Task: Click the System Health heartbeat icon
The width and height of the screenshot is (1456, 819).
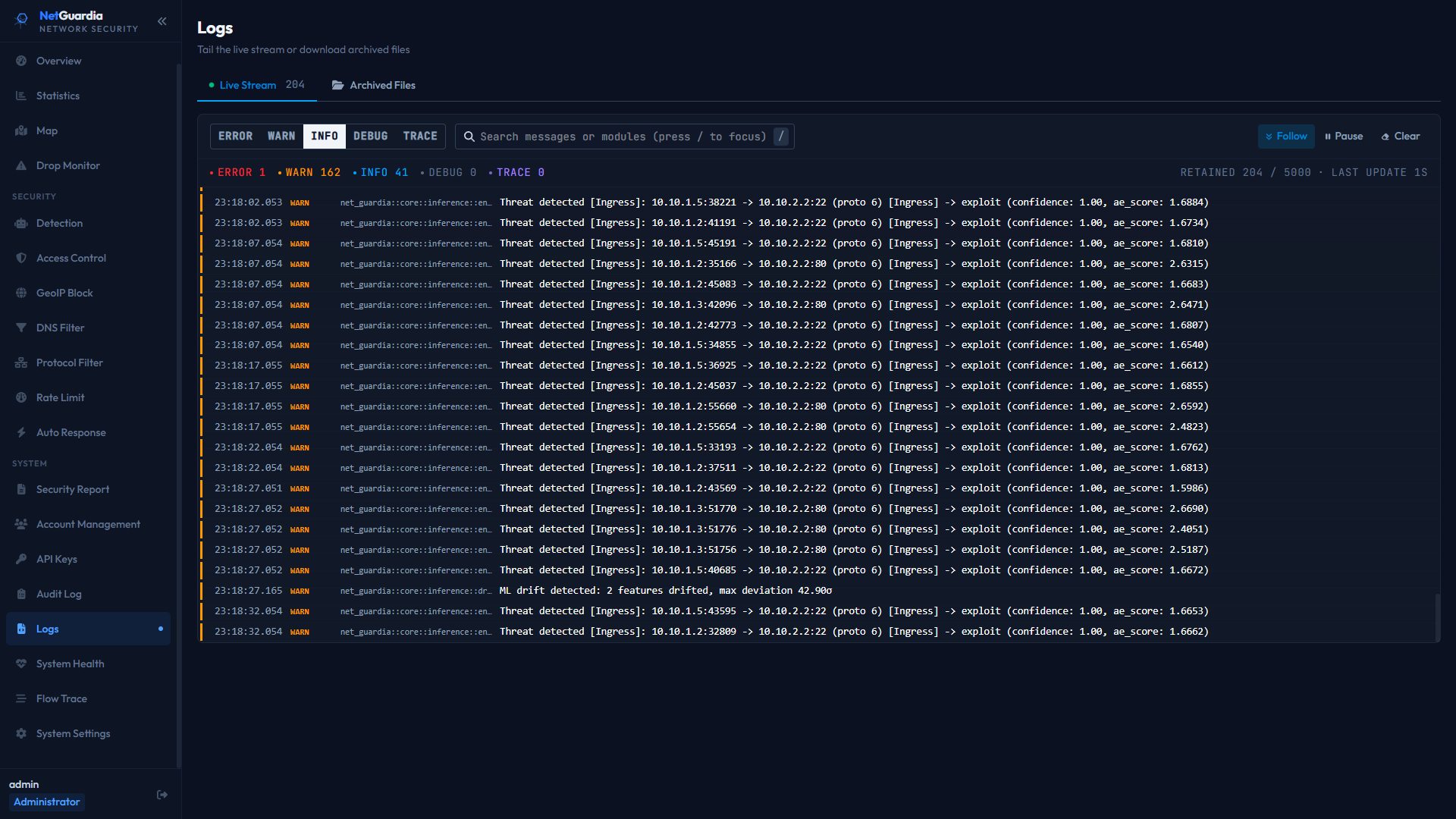Action: [x=21, y=664]
